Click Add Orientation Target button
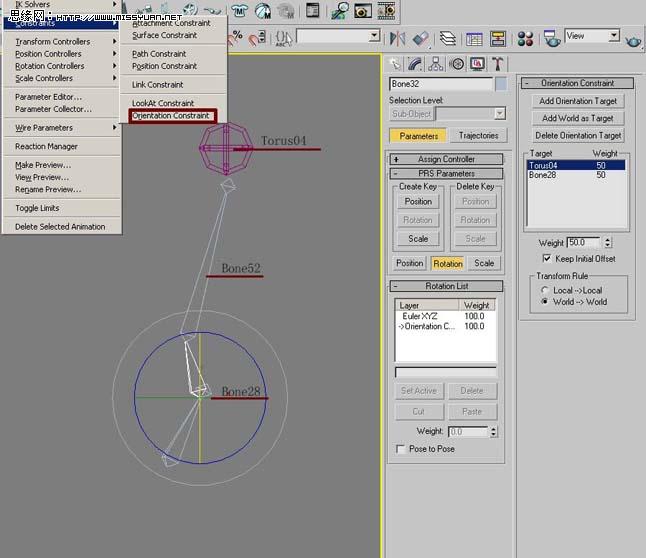The image size is (646, 558). click(x=578, y=101)
